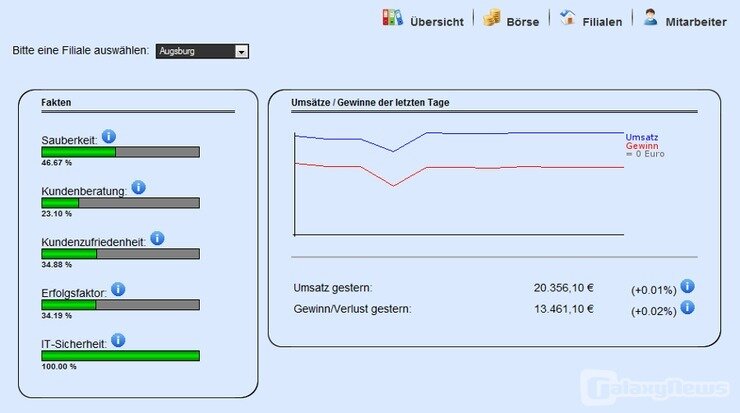Open info icon next to IT-Sicherheit
Viewport: 740px width, 413px height.
[x=118, y=340]
